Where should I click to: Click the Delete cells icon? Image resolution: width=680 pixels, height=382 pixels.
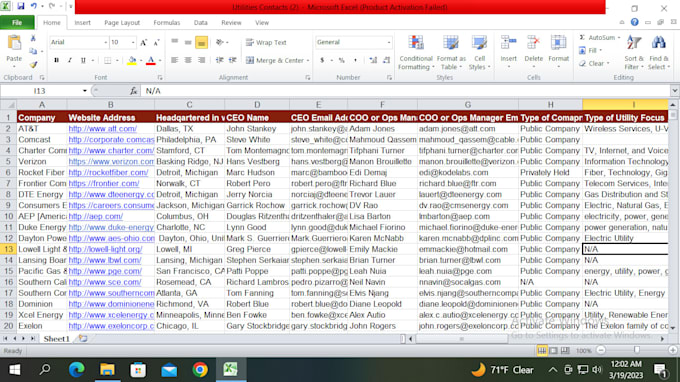click(533, 43)
